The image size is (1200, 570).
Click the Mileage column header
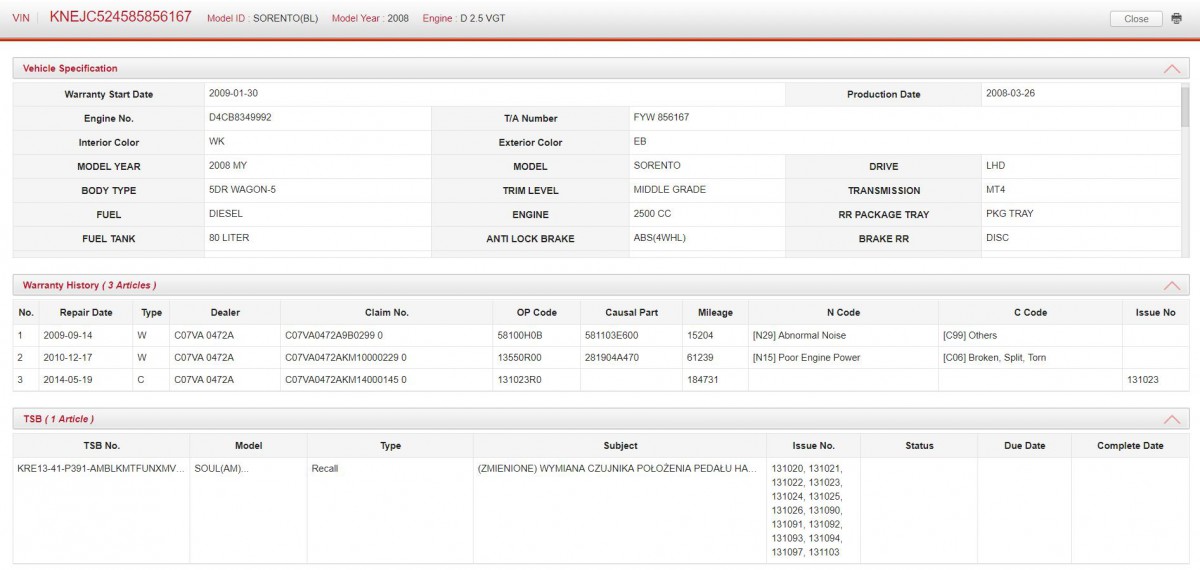pyautogui.click(x=715, y=312)
